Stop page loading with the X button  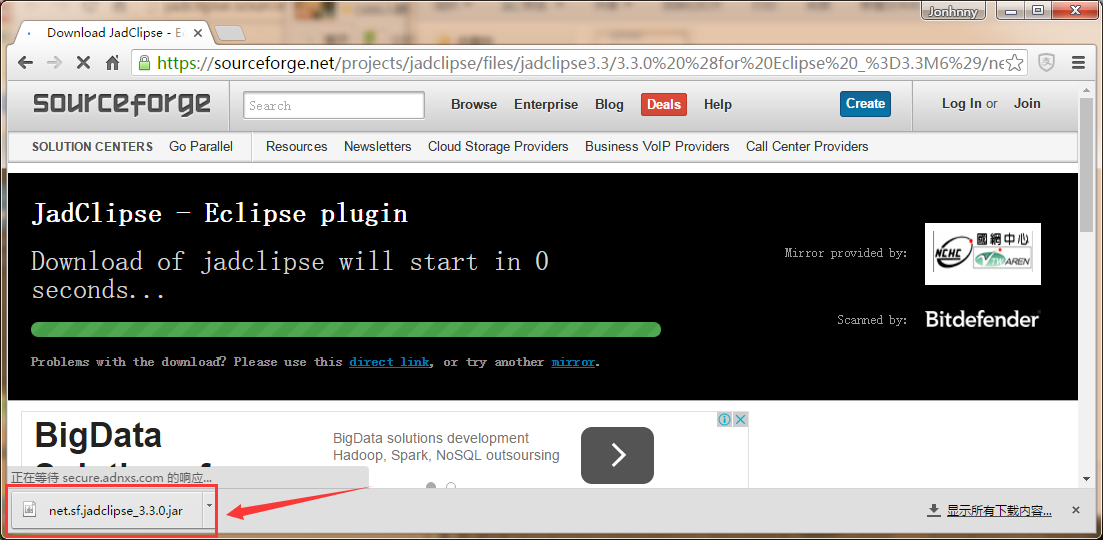[83, 63]
